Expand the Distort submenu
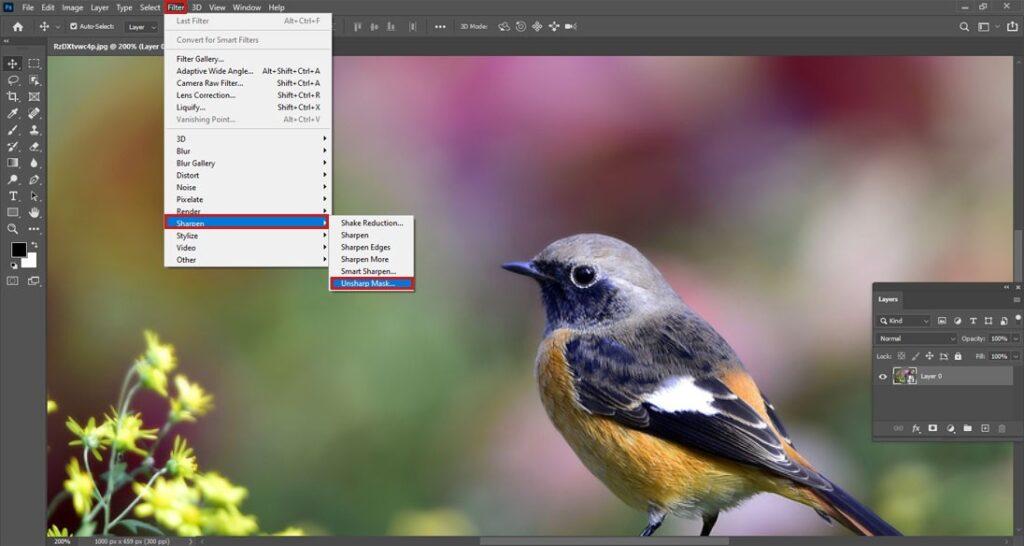This screenshot has height=546, width=1024. pos(248,175)
